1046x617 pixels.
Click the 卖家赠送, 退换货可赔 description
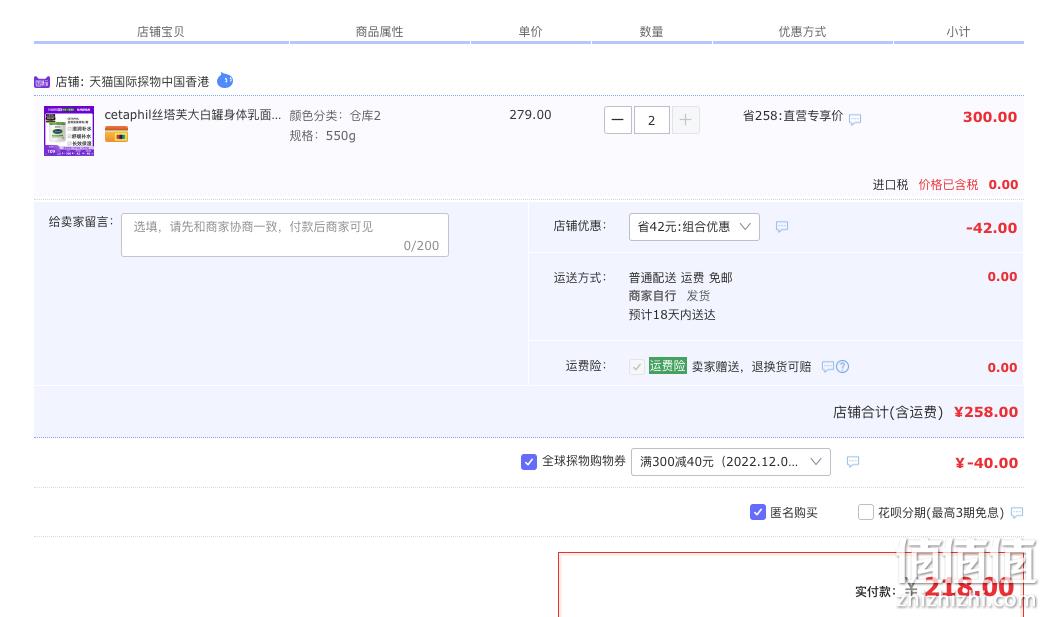(751, 366)
